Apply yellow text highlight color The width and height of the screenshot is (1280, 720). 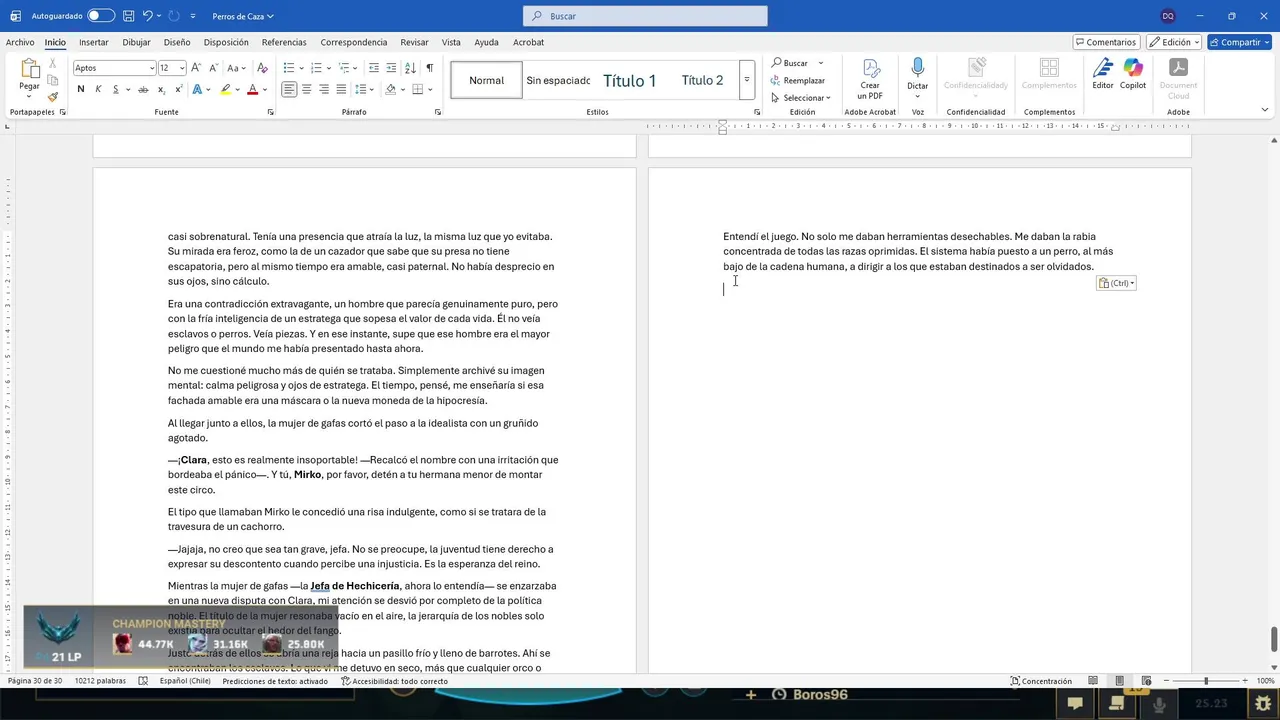click(x=226, y=89)
